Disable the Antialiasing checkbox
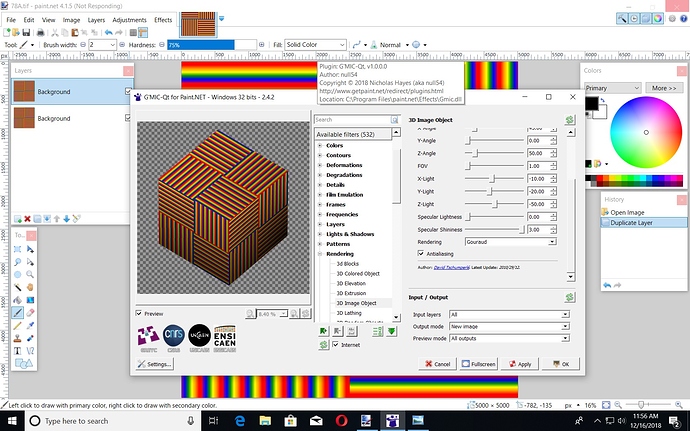 [422, 253]
